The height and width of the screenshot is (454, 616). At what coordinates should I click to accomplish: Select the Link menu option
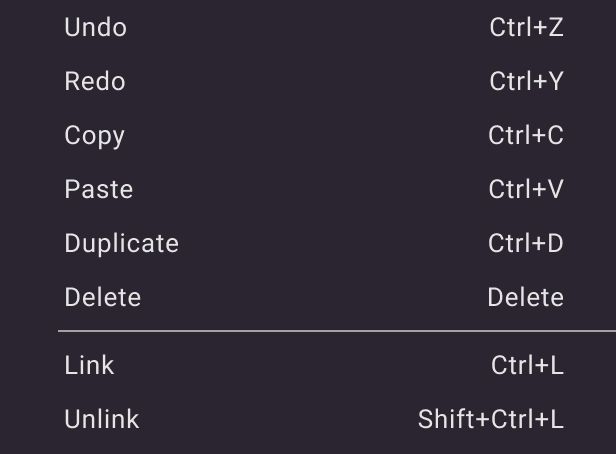(x=90, y=365)
